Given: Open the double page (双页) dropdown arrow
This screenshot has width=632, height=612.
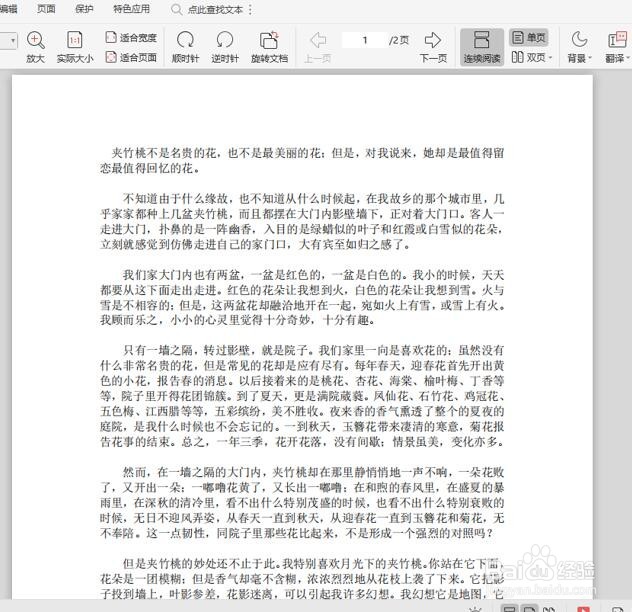Looking at the screenshot, I should click(x=550, y=58).
